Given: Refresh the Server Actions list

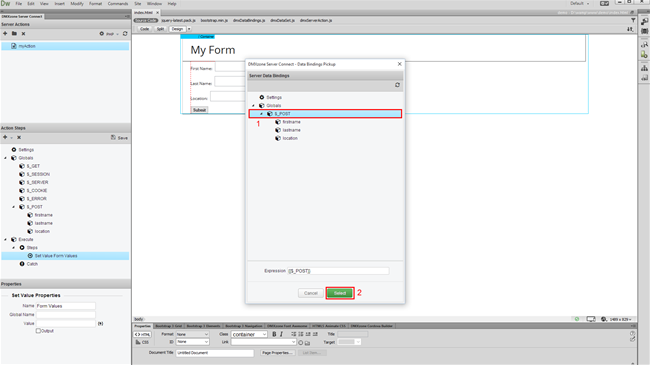Looking at the screenshot, I should (125, 34).
